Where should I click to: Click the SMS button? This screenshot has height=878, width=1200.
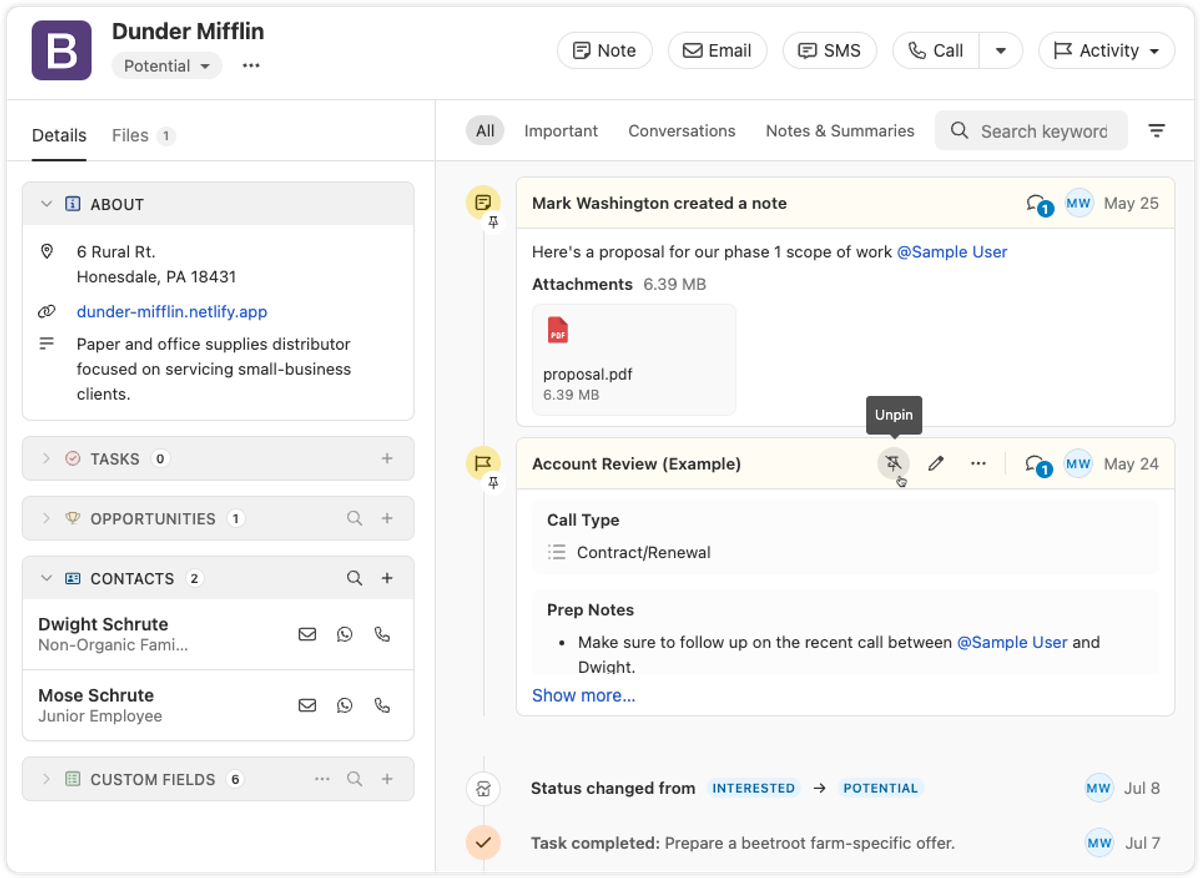[829, 51]
